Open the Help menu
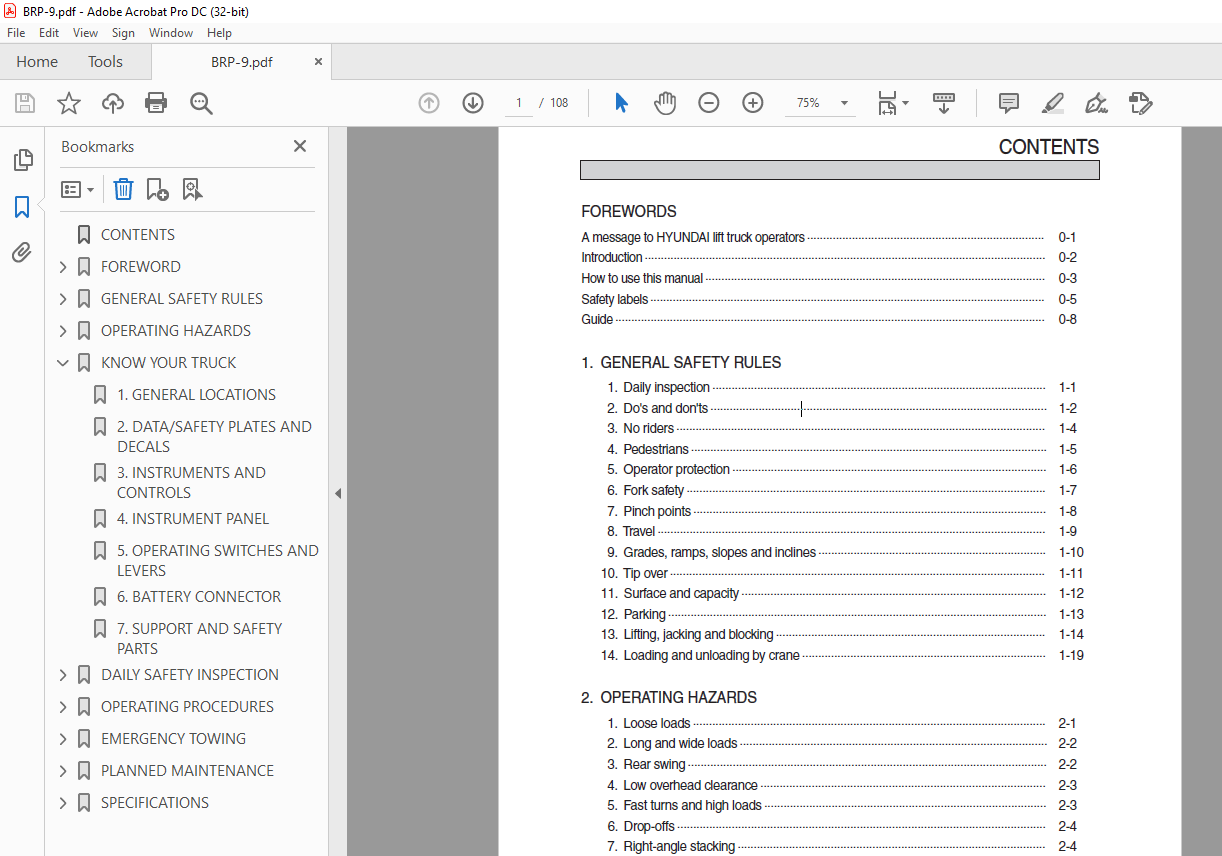Image resolution: width=1222 pixels, height=856 pixels. pos(219,33)
